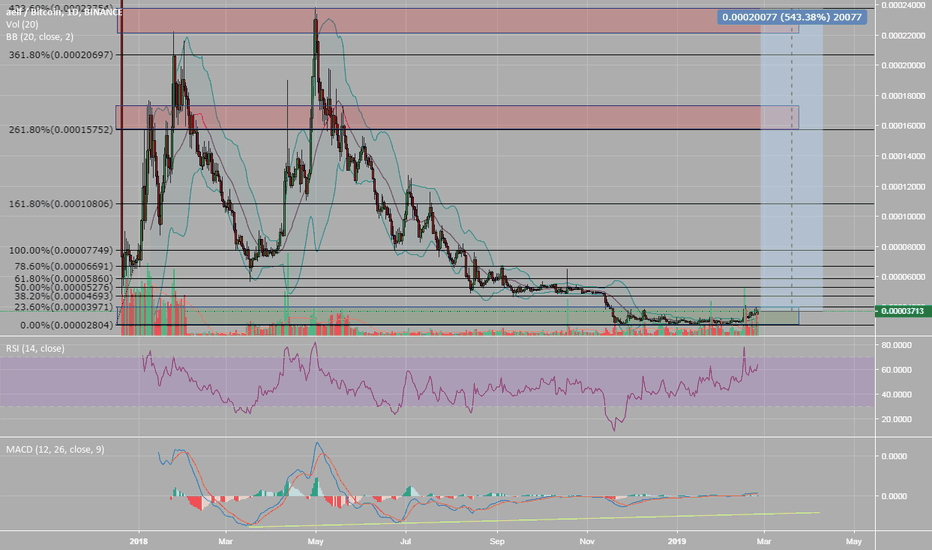
Task: Select the RSI (14, close) indicator label
Action: 35,348
